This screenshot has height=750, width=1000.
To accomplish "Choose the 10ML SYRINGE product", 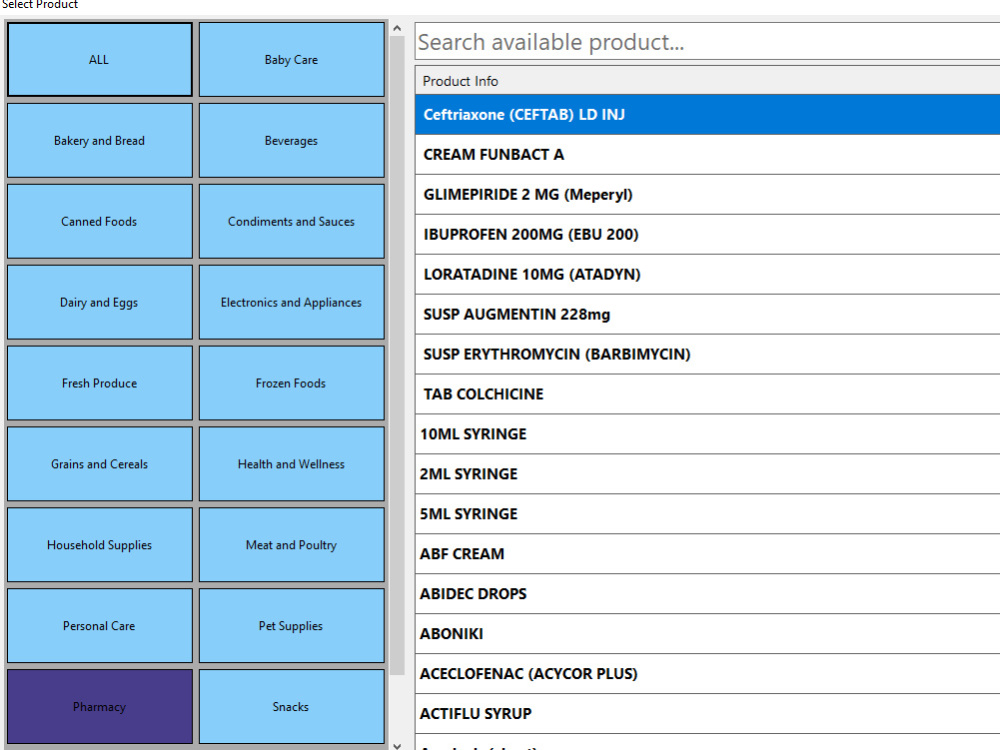I will click(x=707, y=434).
